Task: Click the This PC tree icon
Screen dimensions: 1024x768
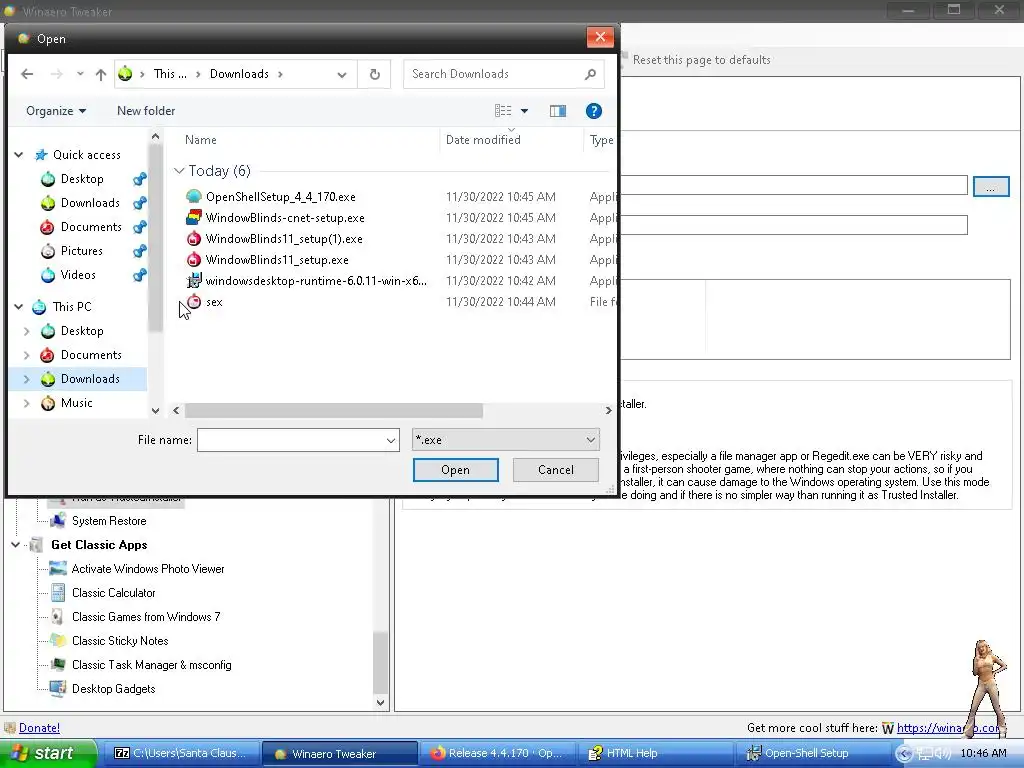Action: (40, 307)
